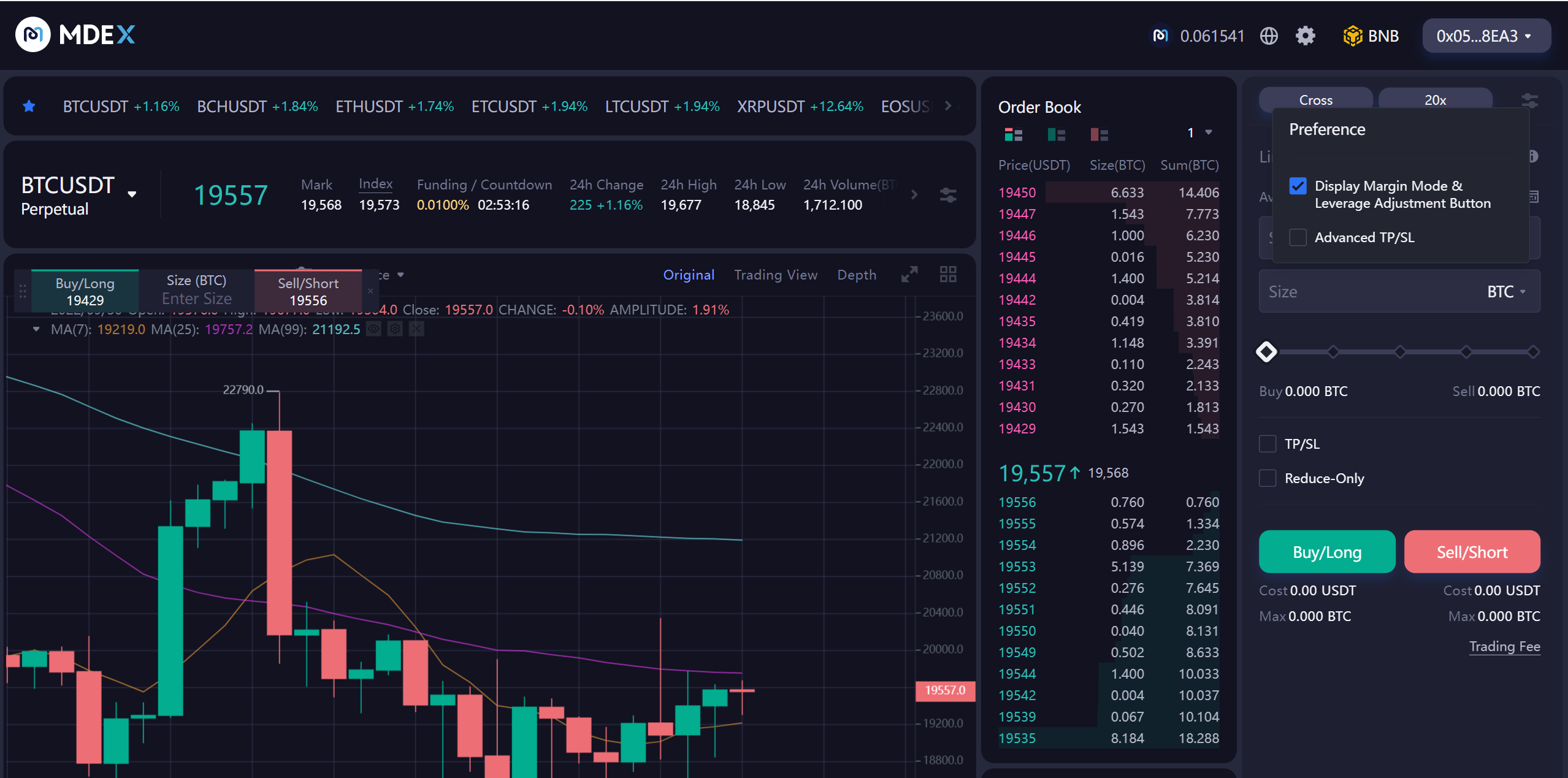Expand chart to fullscreen
Image resolution: width=1568 pixels, height=778 pixels.
pyautogui.click(x=909, y=274)
